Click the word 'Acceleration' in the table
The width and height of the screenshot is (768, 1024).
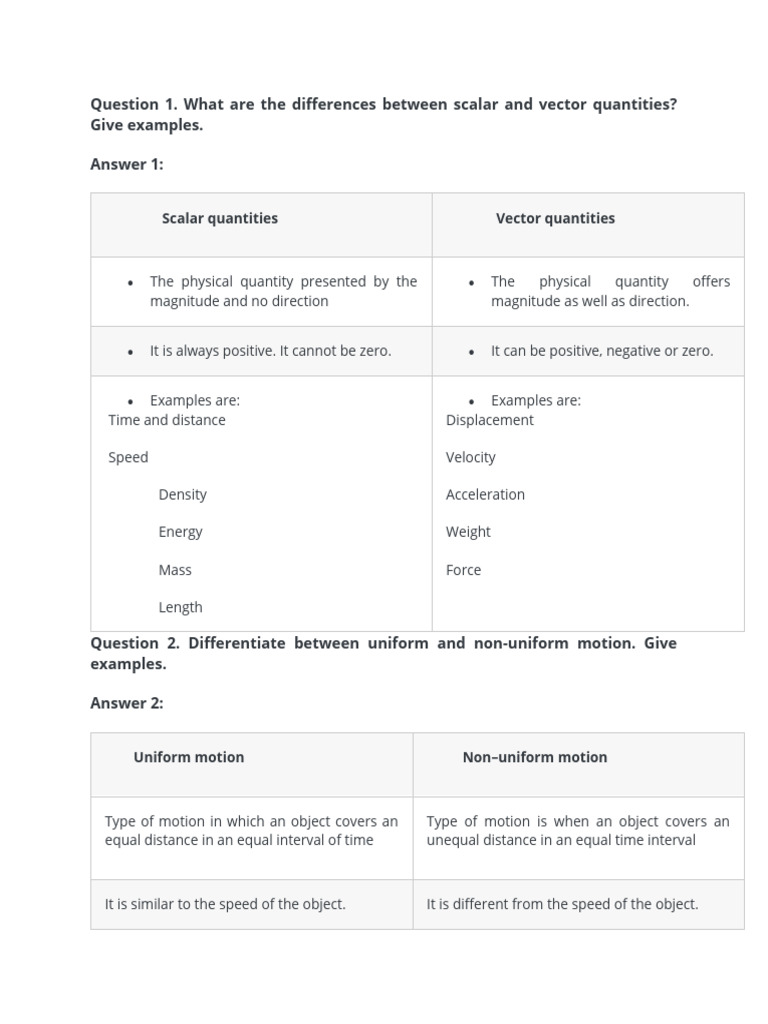point(485,494)
